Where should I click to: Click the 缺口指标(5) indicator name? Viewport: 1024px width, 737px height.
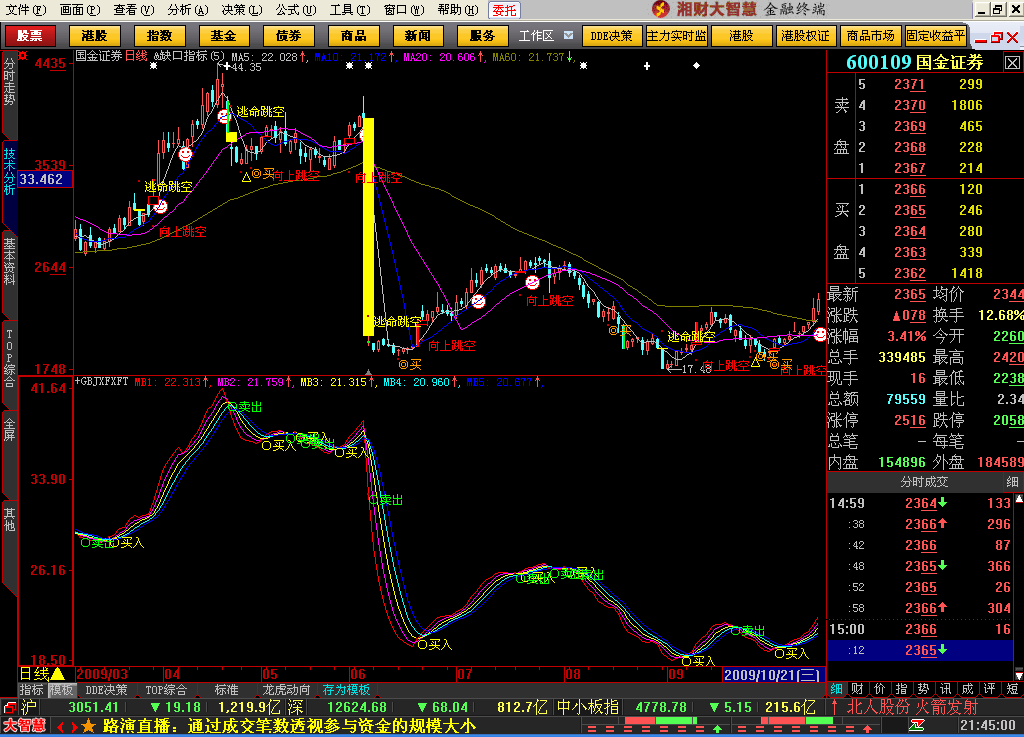189,57
